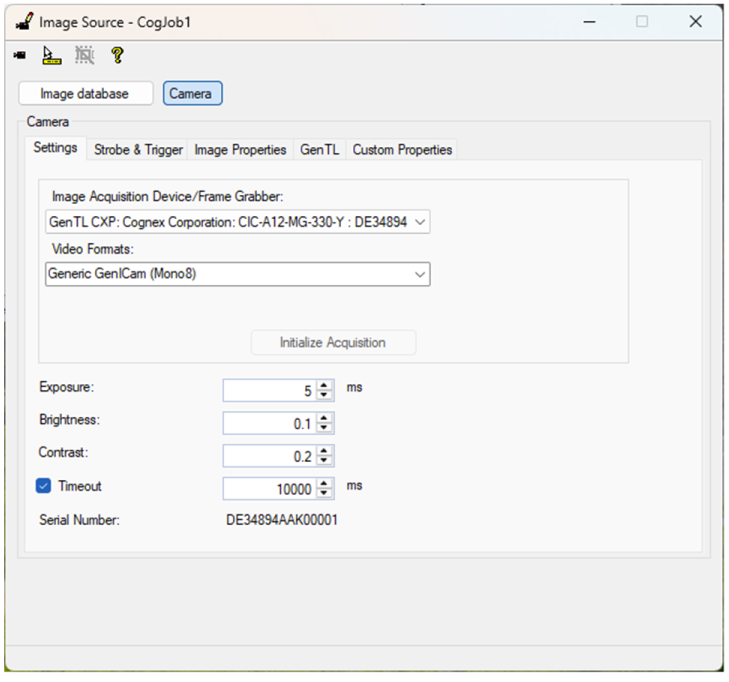Viewport: 729px width, 682px height.
Task: Click the serial number DE34894AAK00001 text
Action: click(x=282, y=520)
